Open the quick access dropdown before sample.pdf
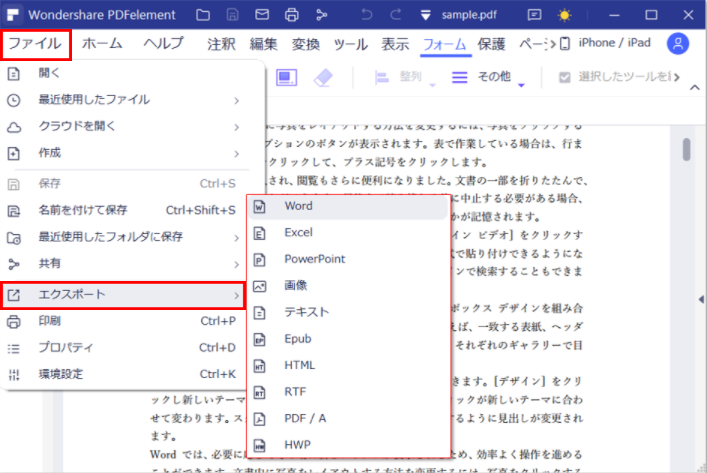Image resolution: width=707 pixels, height=473 pixels. 425,15
